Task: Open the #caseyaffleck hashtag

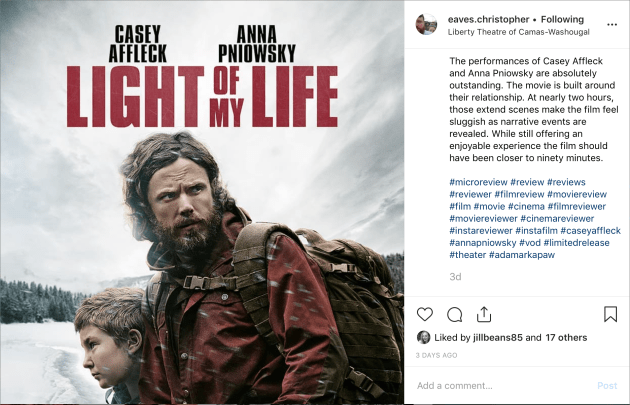Action: click(590, 231)
